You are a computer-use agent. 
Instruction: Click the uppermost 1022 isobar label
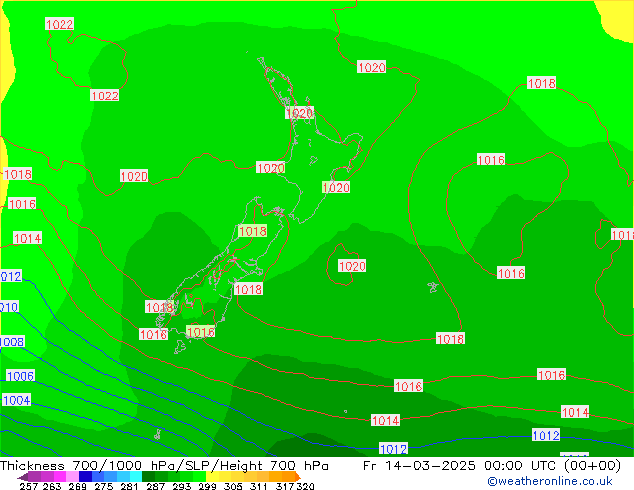click(x=59, y=24)
